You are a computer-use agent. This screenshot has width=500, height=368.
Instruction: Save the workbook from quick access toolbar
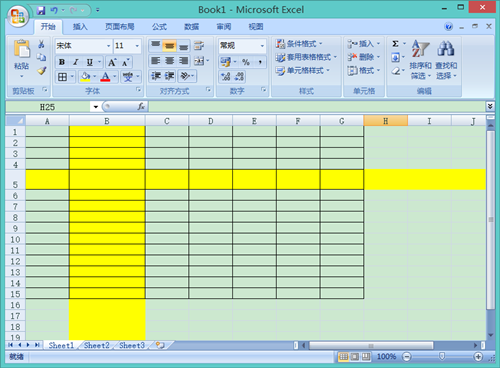pyautogui.click(x=41, y=10)
